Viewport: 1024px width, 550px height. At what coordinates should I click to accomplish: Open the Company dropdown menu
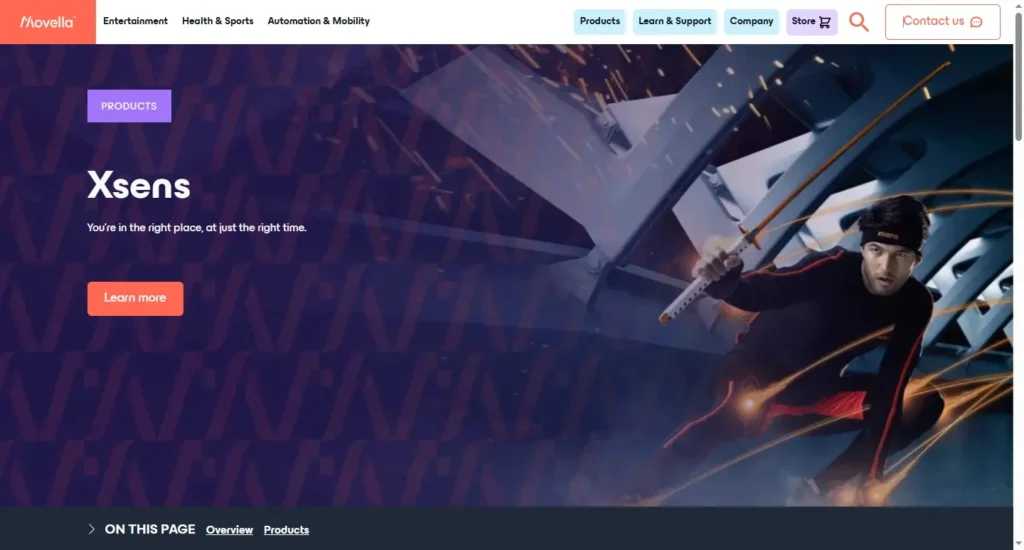coord(751,22)
